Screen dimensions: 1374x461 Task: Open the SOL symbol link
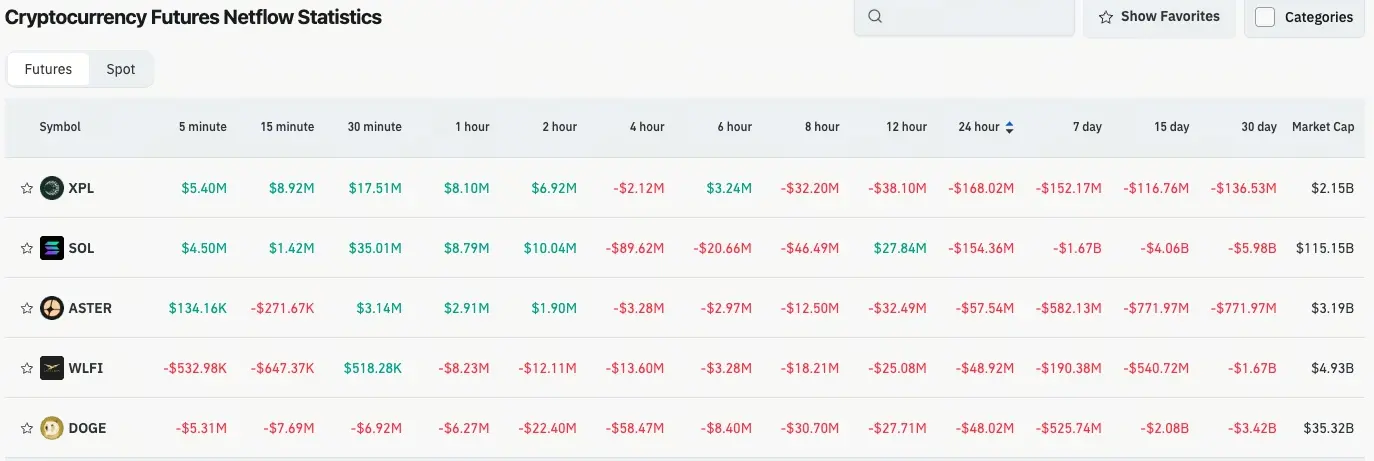[82, 248]
